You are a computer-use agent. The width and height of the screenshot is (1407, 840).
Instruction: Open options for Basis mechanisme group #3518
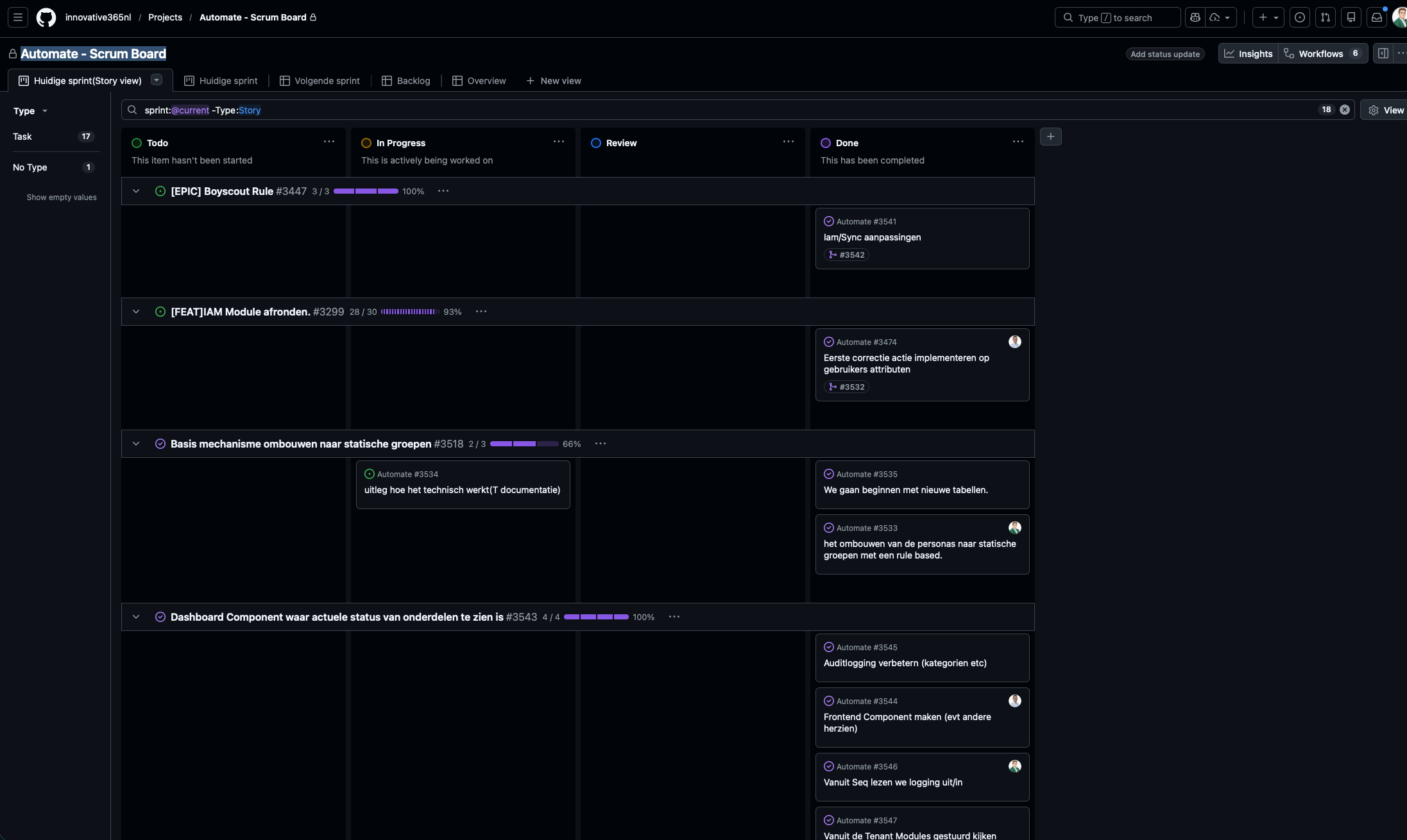coord(601,444)
